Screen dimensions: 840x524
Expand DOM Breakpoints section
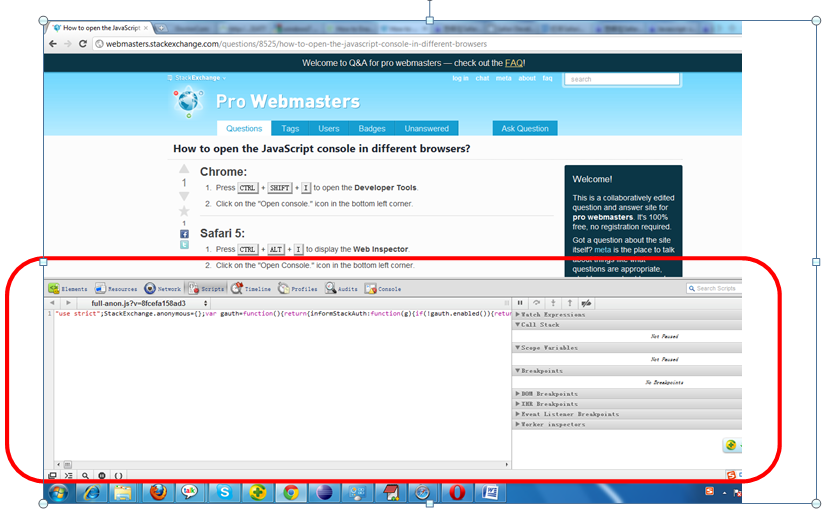click(627, 394)
